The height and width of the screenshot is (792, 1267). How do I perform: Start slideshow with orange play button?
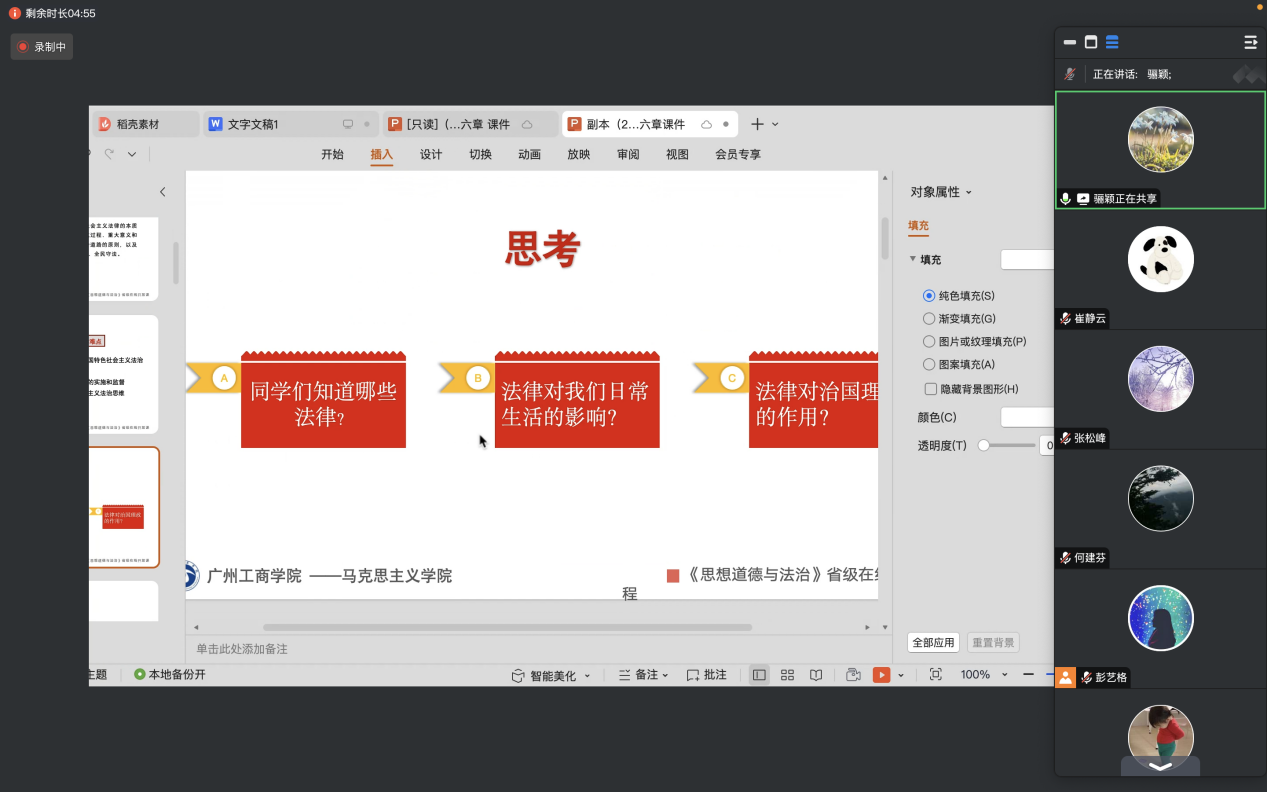point(881,675)
